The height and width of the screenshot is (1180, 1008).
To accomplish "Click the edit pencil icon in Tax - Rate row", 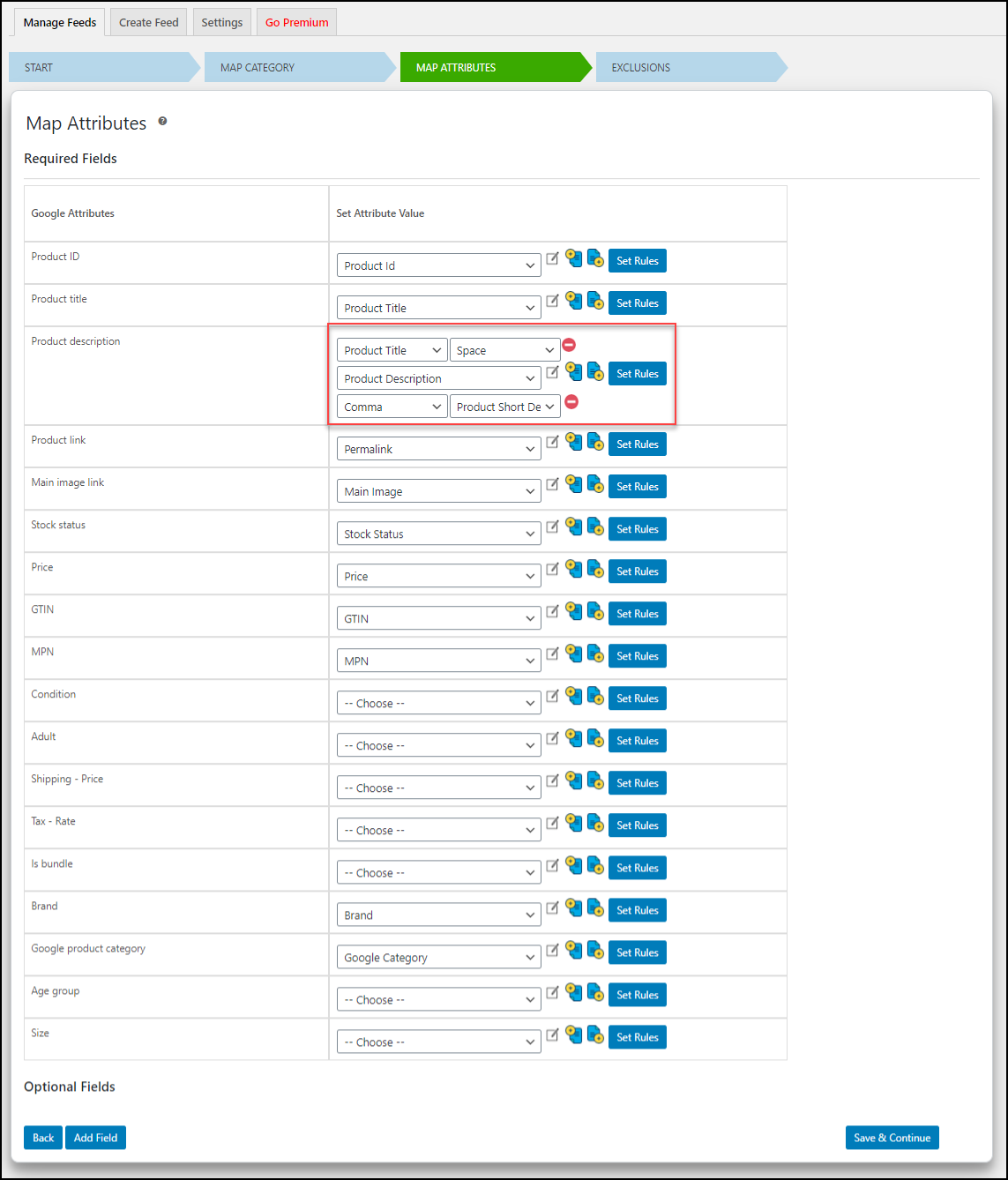I will tap(552, 823).
